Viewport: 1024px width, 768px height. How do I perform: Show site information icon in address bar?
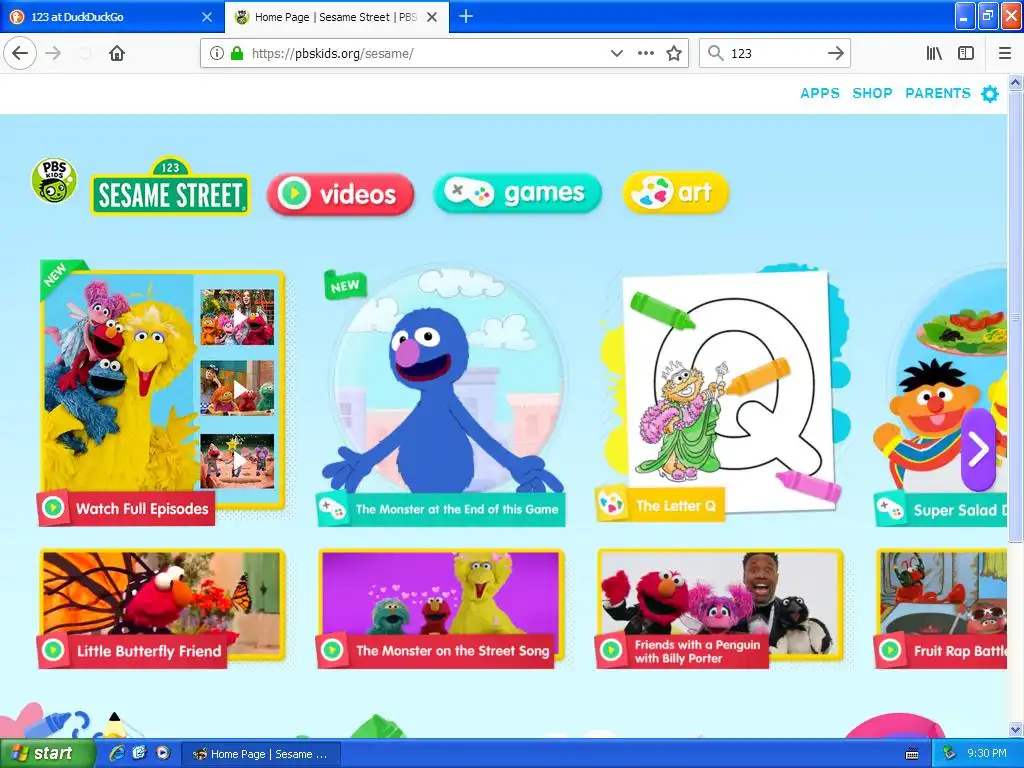(x=217, y=53)
